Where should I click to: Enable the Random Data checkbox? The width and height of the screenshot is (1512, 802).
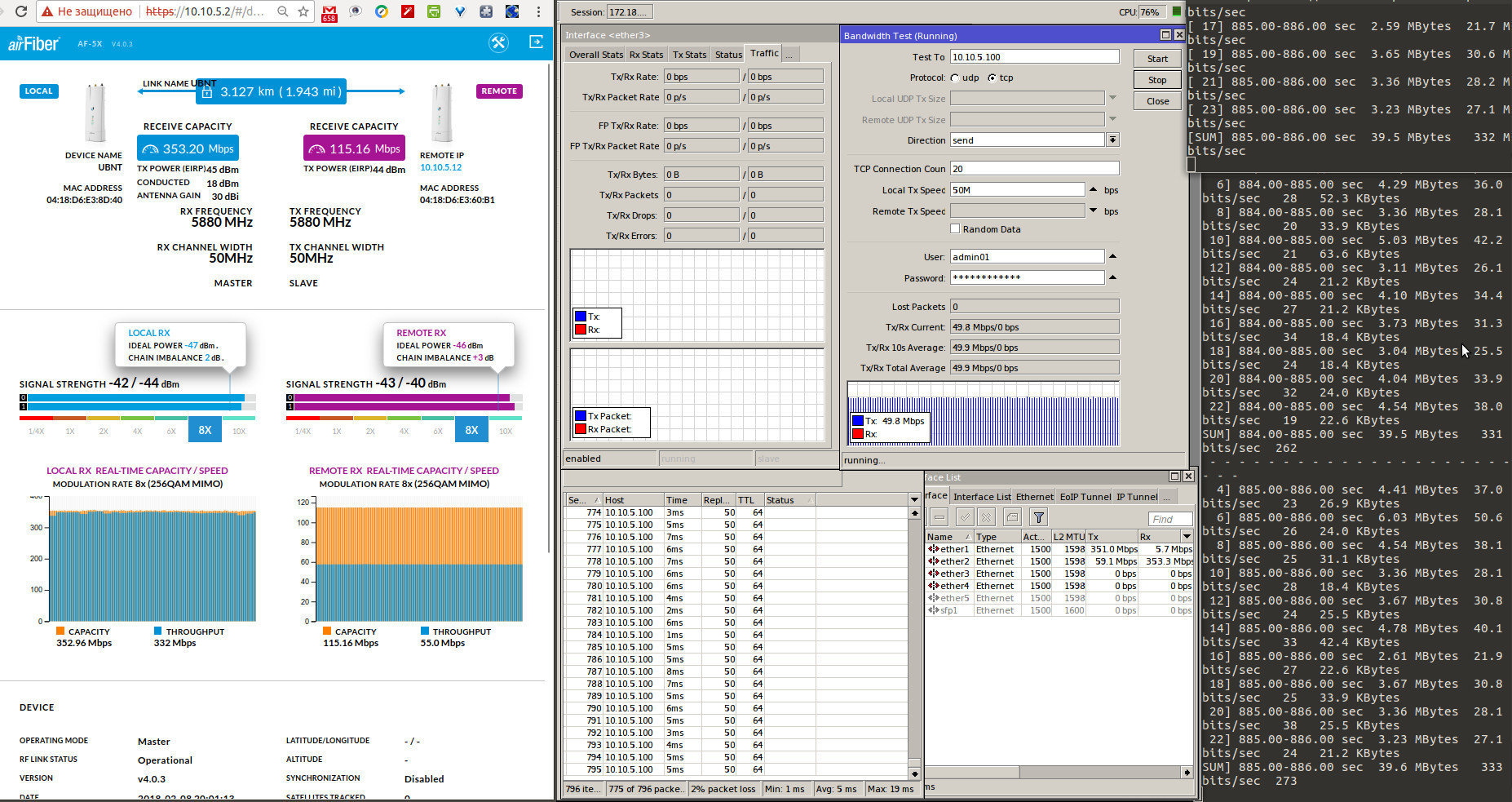coord(955,229)
